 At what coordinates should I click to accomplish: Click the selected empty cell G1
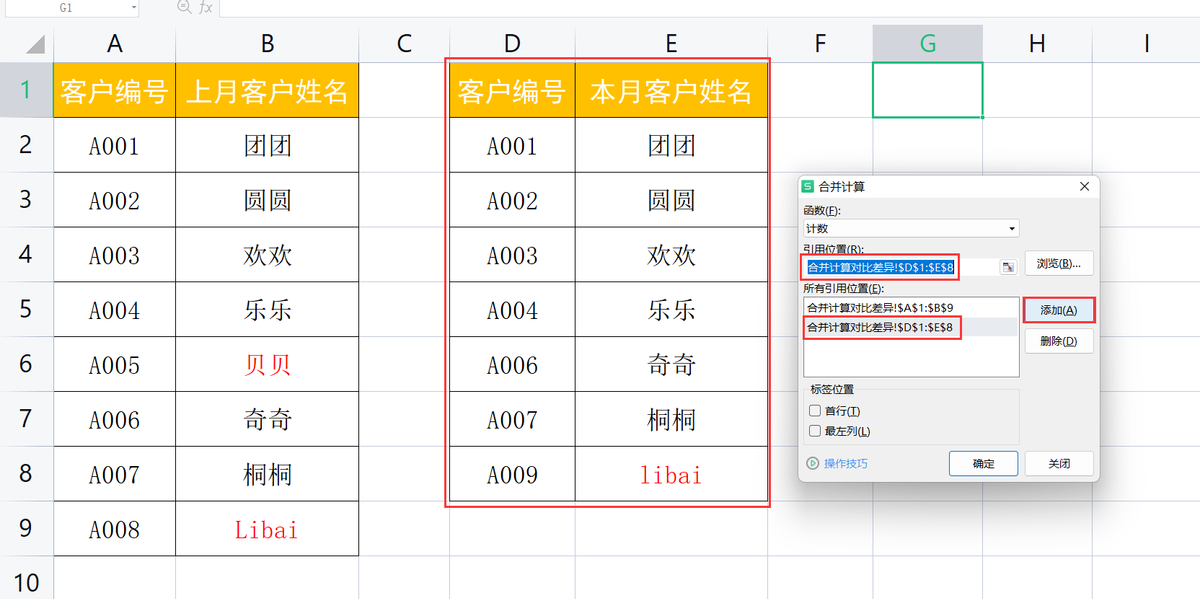(x=928, y=90)
